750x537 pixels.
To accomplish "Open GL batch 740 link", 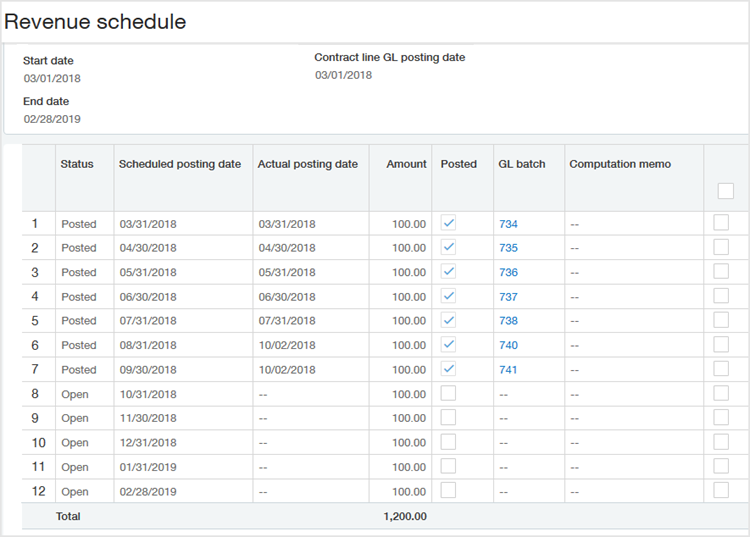I will [508, 345].
